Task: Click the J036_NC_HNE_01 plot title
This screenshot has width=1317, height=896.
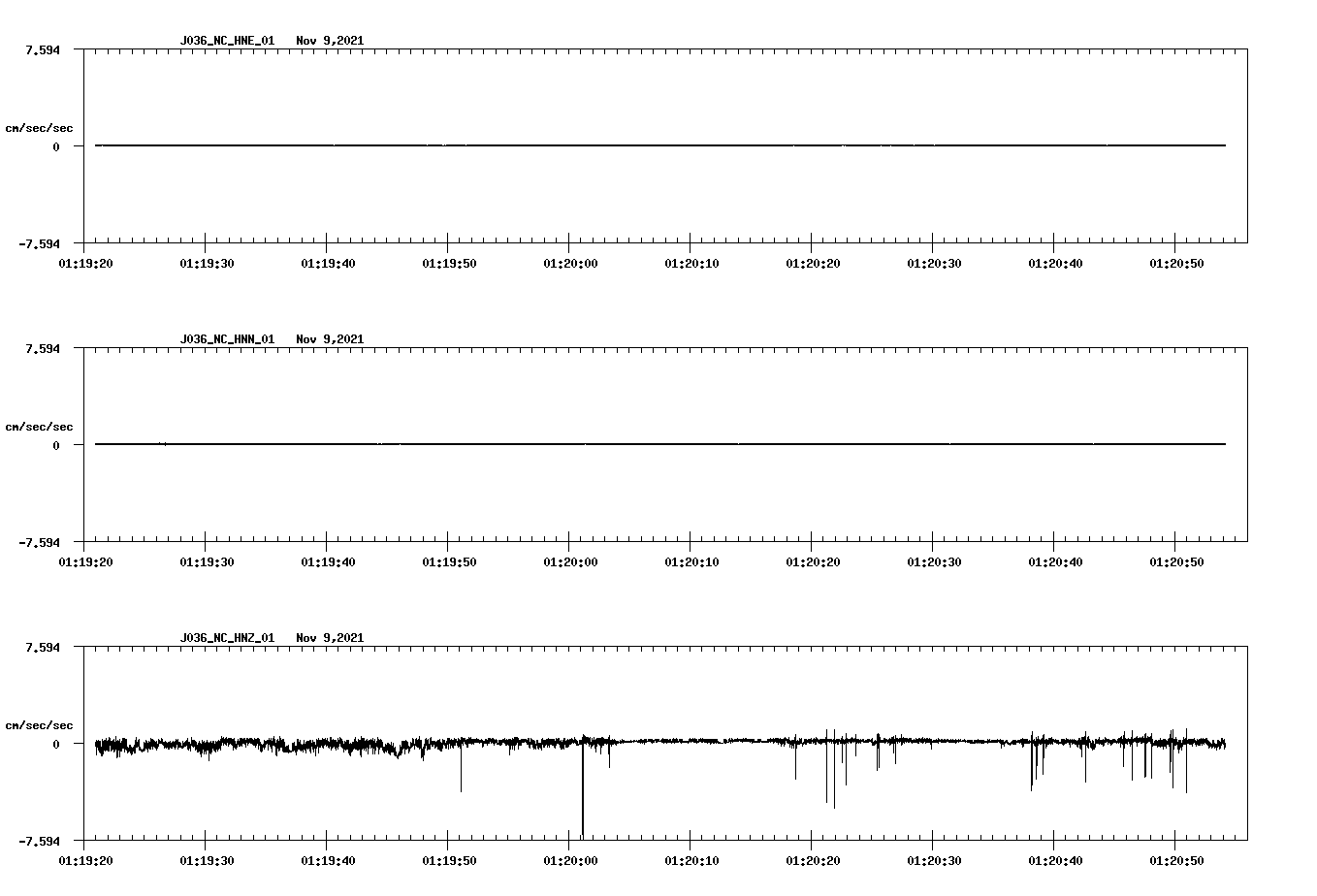Action: tap(227, 41)
